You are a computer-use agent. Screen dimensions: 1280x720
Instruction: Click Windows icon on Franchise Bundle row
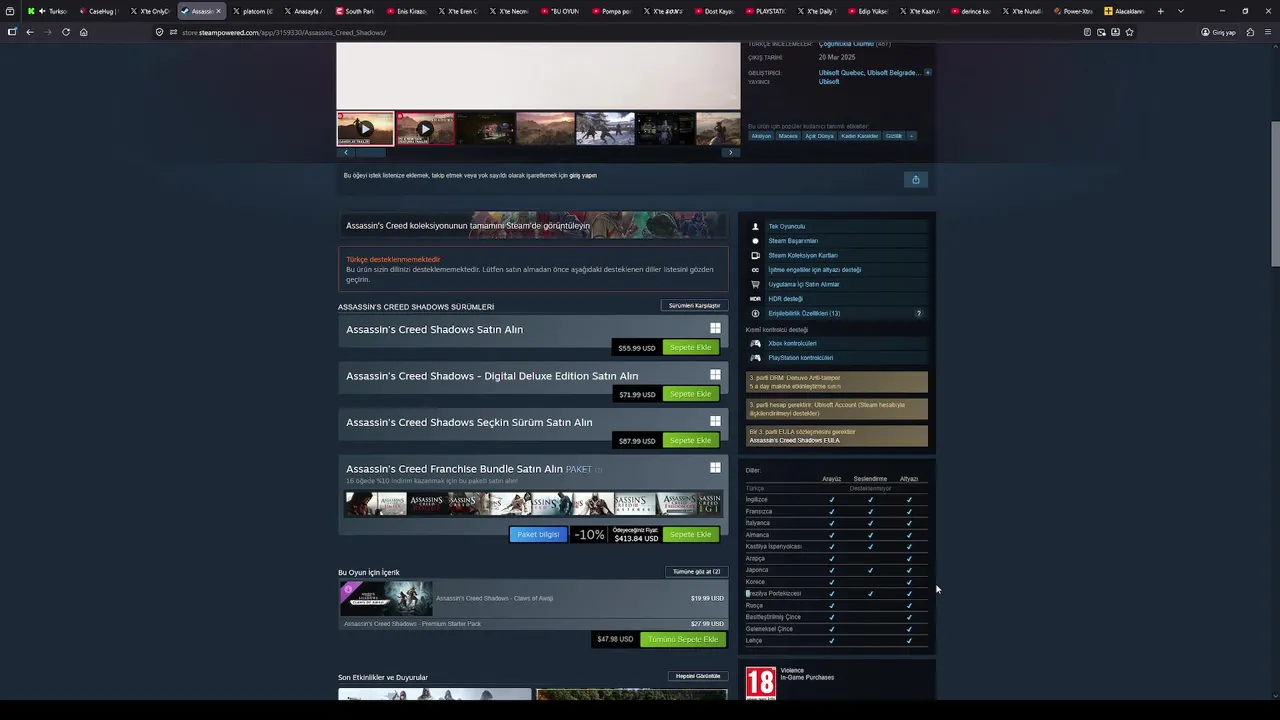[x=715, y=467]
